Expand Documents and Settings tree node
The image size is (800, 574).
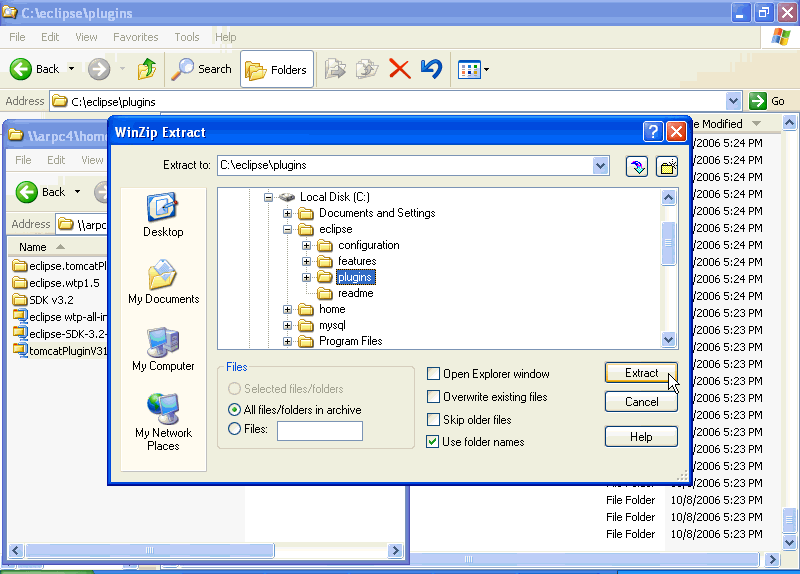[288, 213]
